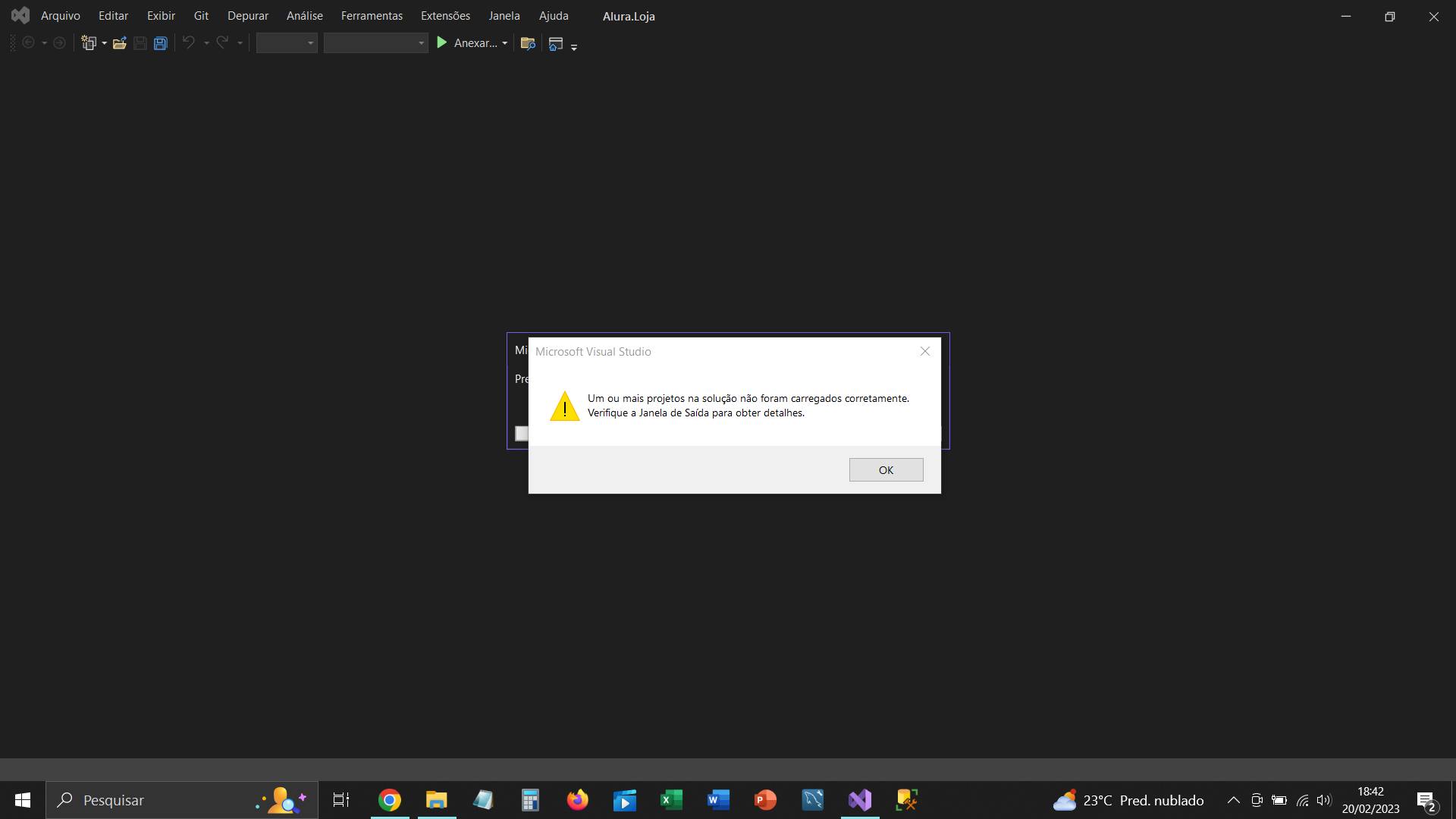Launch Word from the taskbar
This screenshot has width=1456, height=819.
[718, 800]
